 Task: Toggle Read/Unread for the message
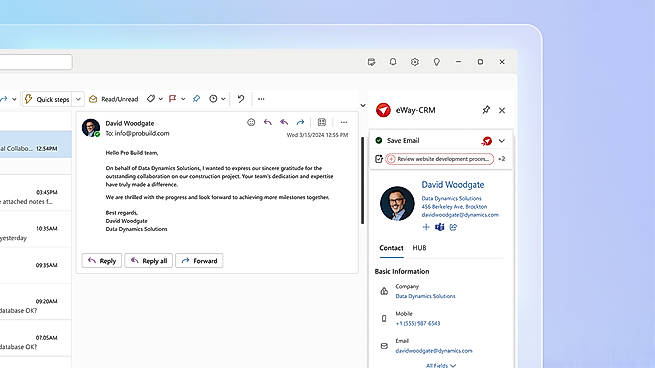point(114,99)
